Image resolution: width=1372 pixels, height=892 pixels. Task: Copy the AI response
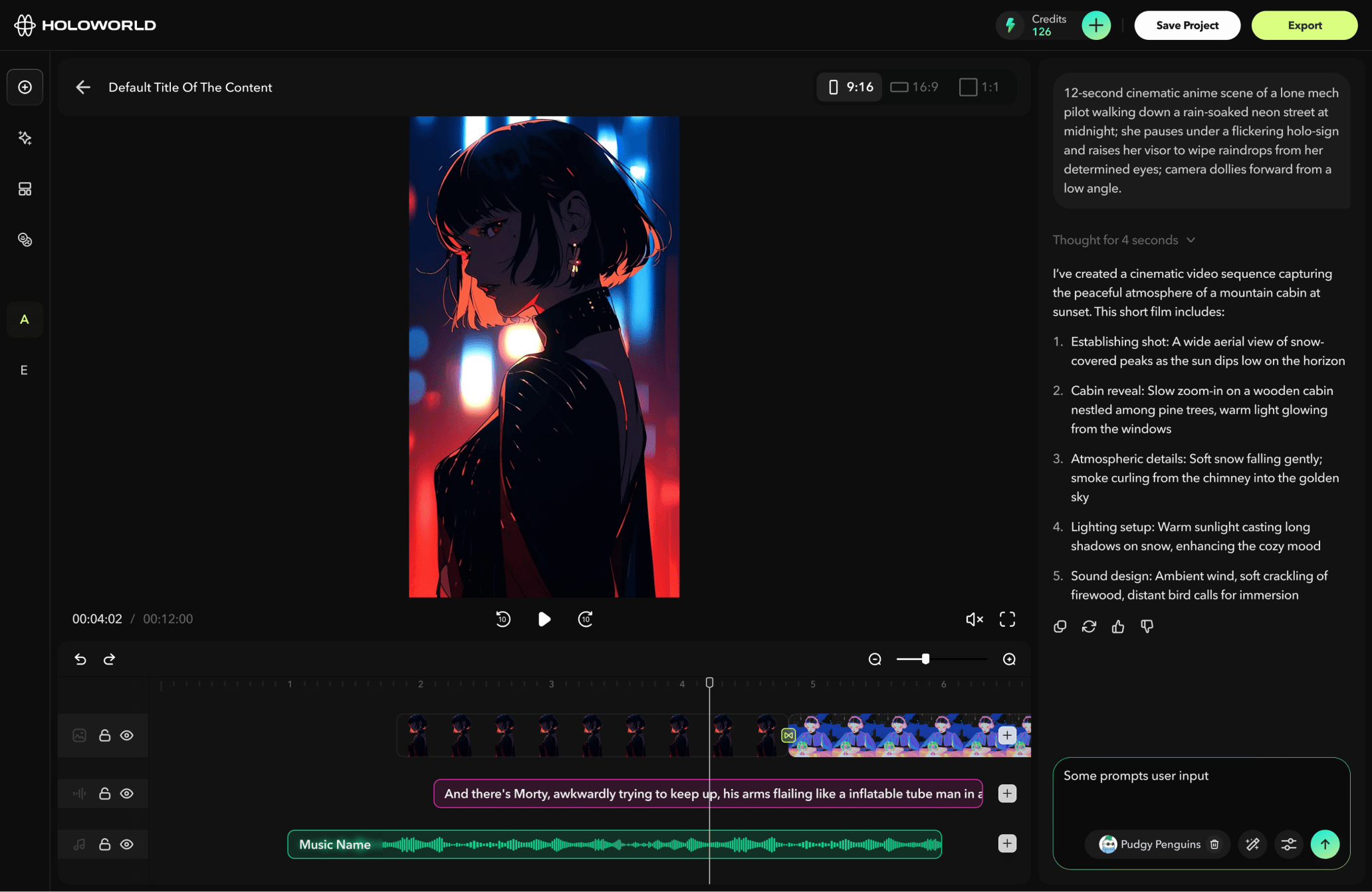1060,626
